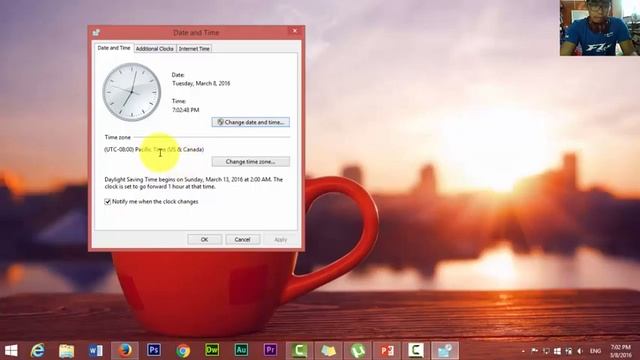Open Adobe Audition from the taskbar

pyautogui.click(x=241, y=350)
